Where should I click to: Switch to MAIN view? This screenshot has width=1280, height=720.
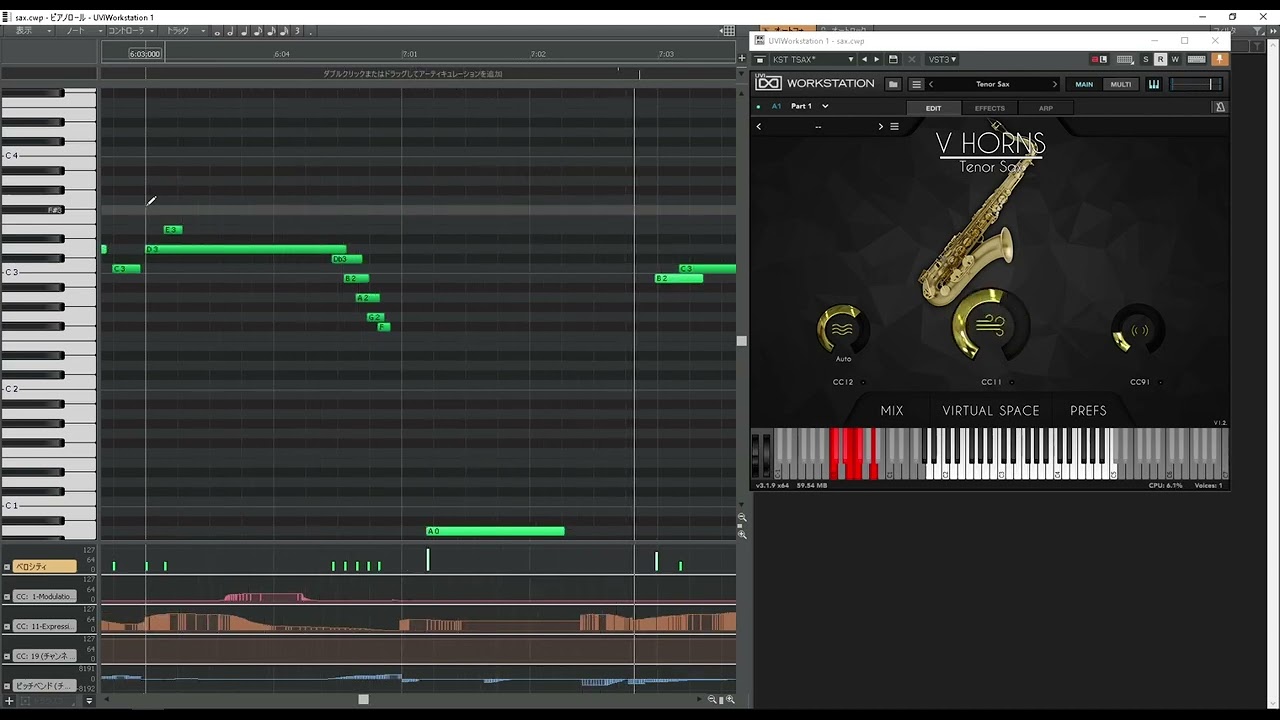pos(1084,84)
